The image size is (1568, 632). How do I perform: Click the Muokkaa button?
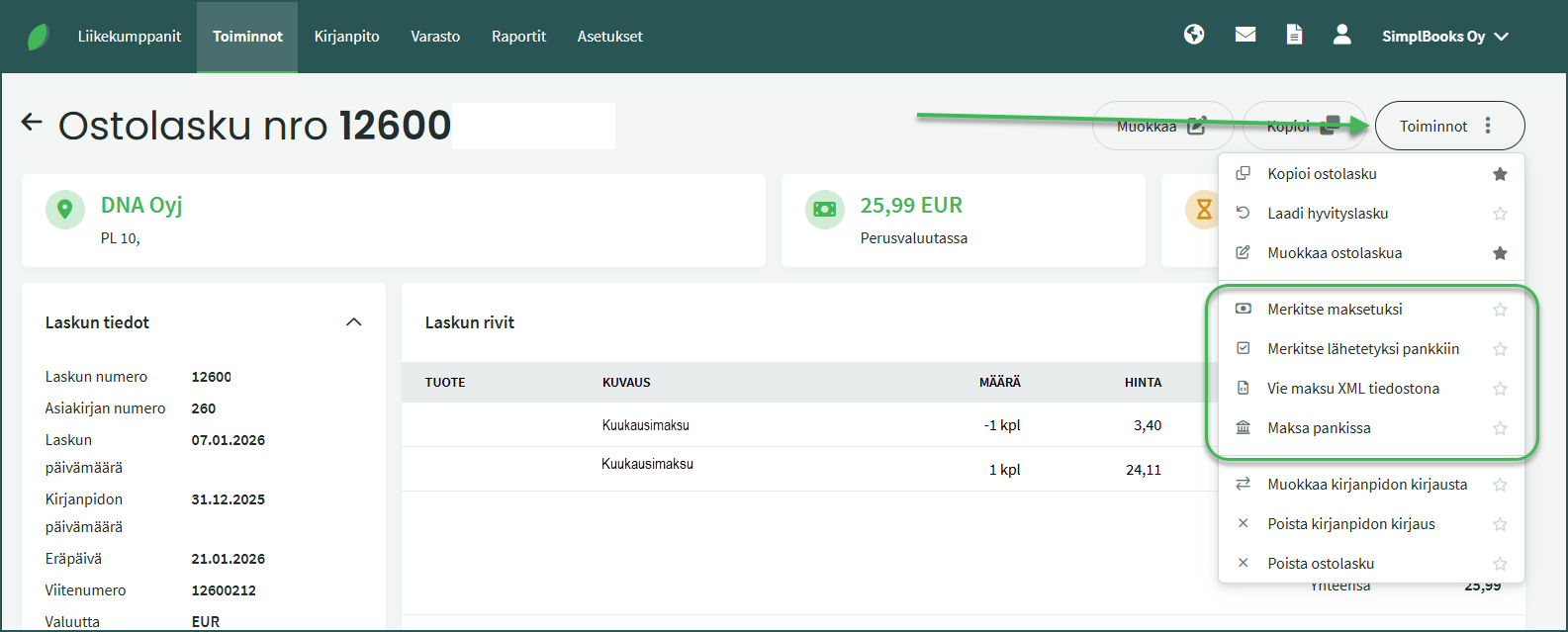[x=1161, y=126]
